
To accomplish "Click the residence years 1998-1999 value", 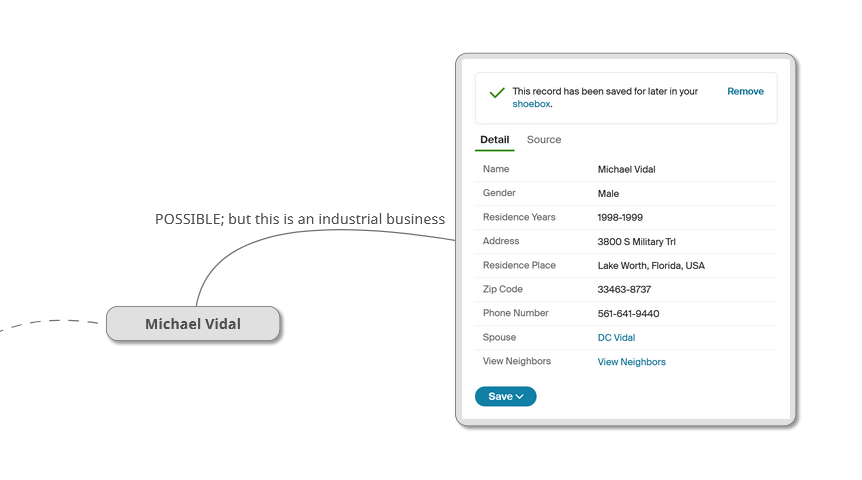I will tap(620, 218).
